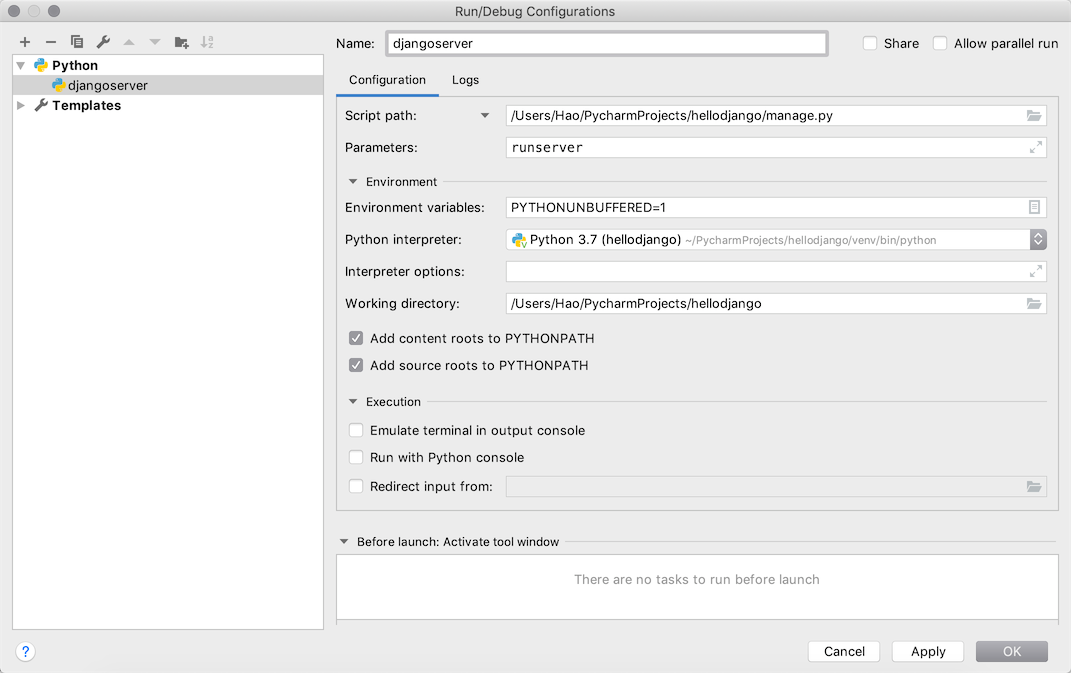1071x673 pixels.
Task: Collapse the Environment section
Action: (353, 182)
